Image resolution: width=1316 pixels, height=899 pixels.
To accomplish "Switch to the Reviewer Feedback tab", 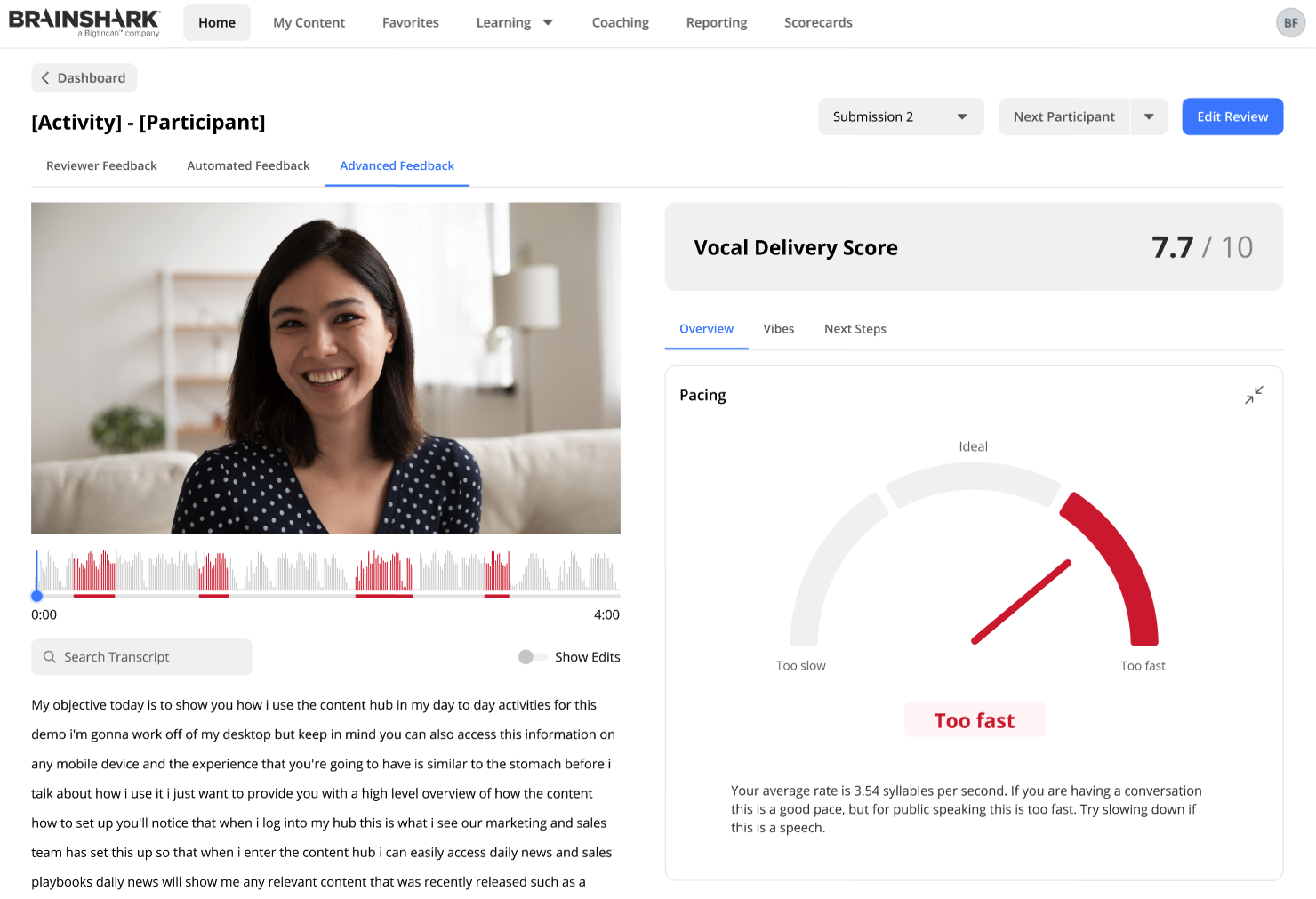I will (101, 165).
